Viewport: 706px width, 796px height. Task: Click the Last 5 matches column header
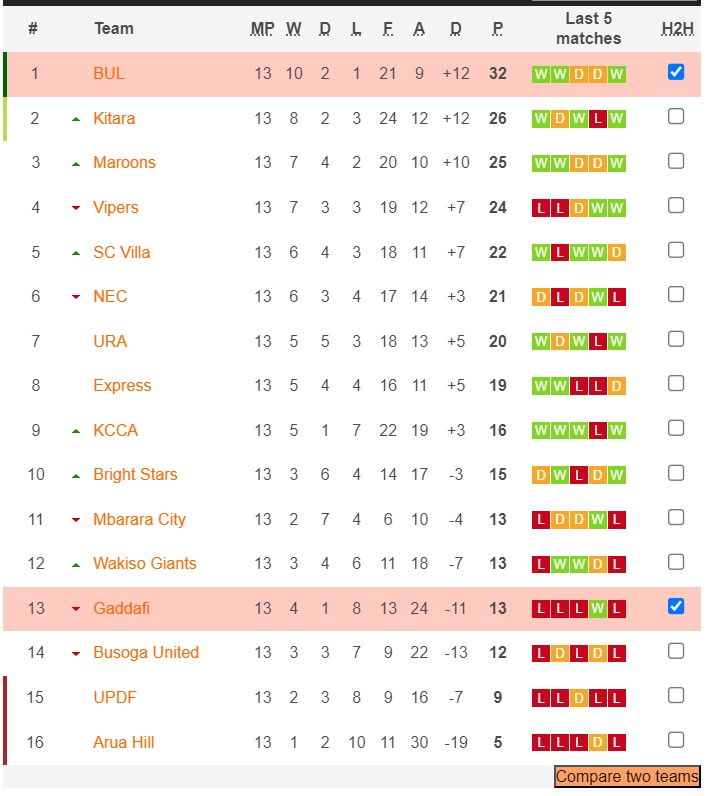(588, 28)
